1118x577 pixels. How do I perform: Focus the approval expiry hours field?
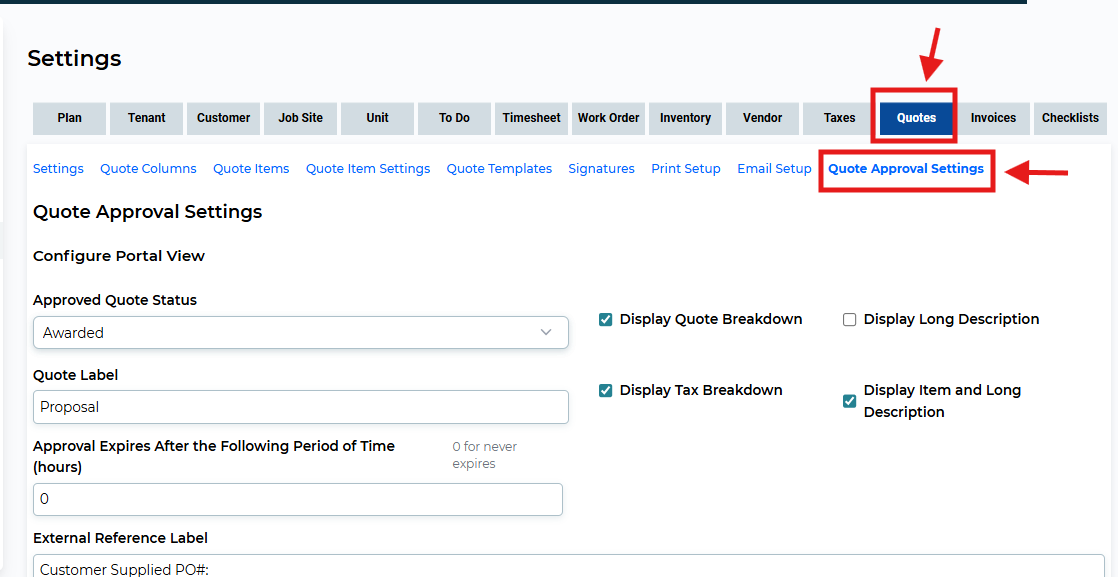pyautogui.click(x=298, y=499)
